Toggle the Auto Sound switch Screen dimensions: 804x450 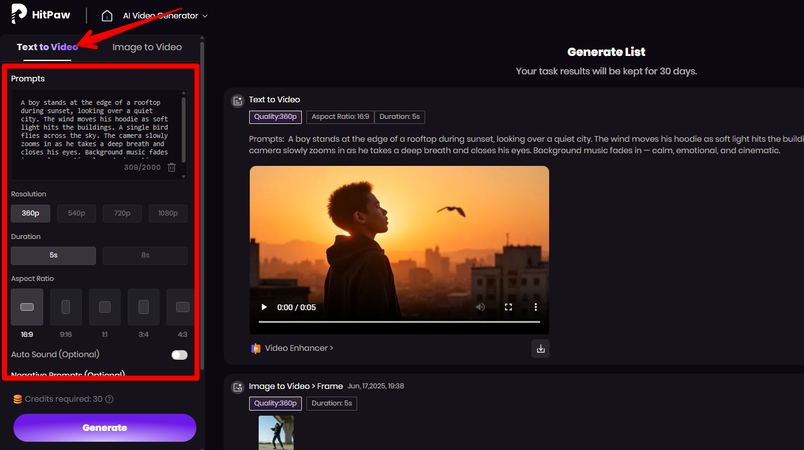coord(179,355)
